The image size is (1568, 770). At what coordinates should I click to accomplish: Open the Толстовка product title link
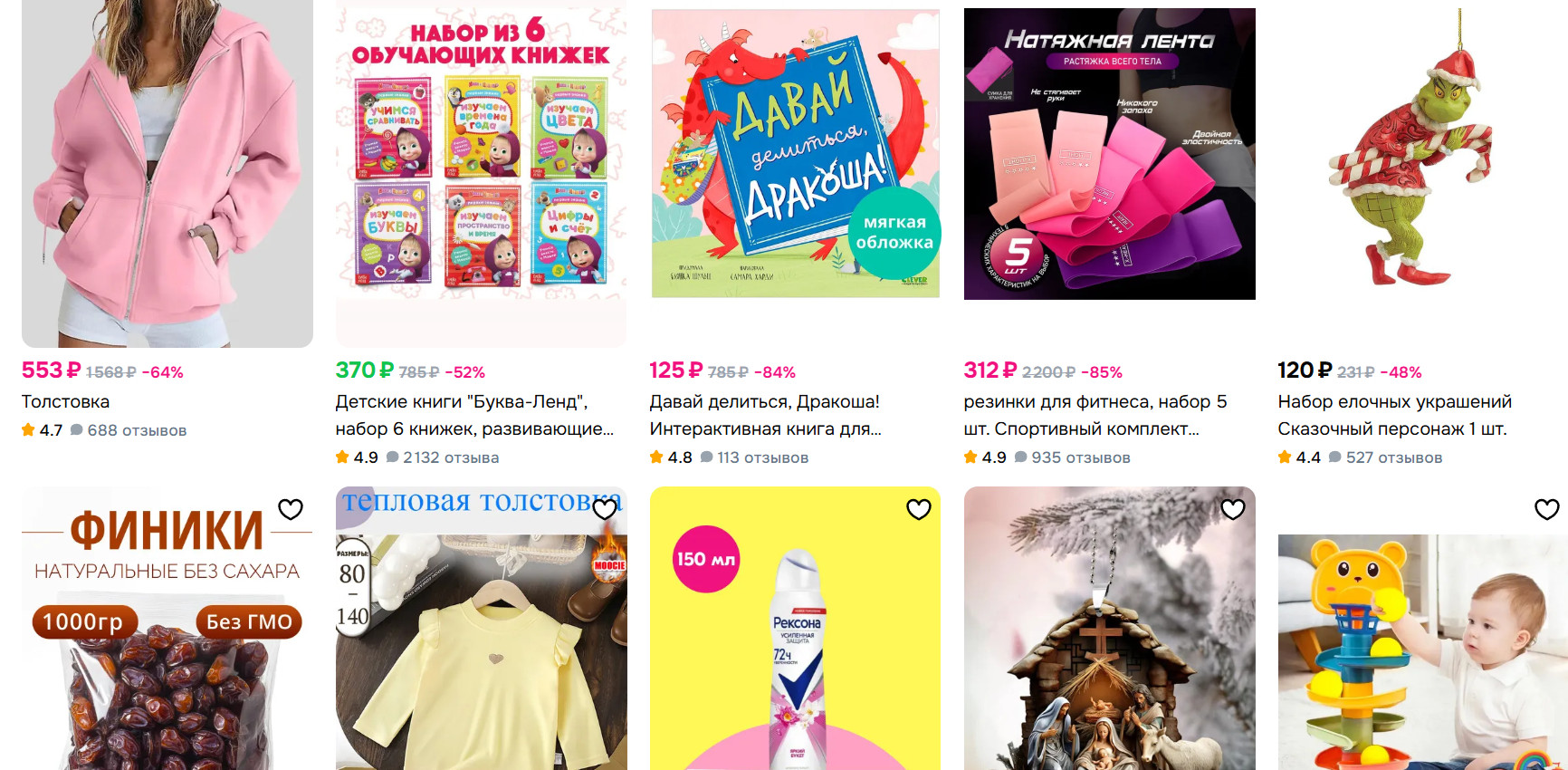(65, 401)
